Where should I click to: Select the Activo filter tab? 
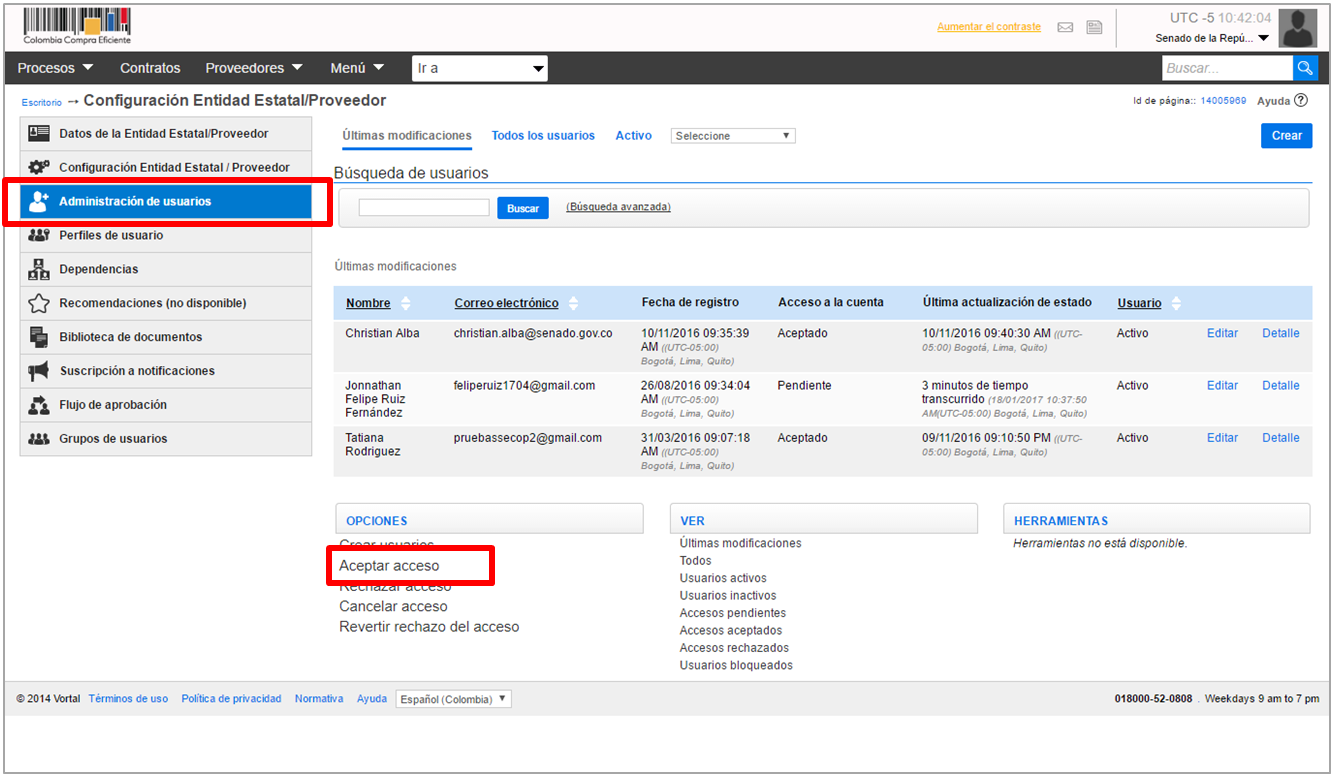[x=634, y=135]
